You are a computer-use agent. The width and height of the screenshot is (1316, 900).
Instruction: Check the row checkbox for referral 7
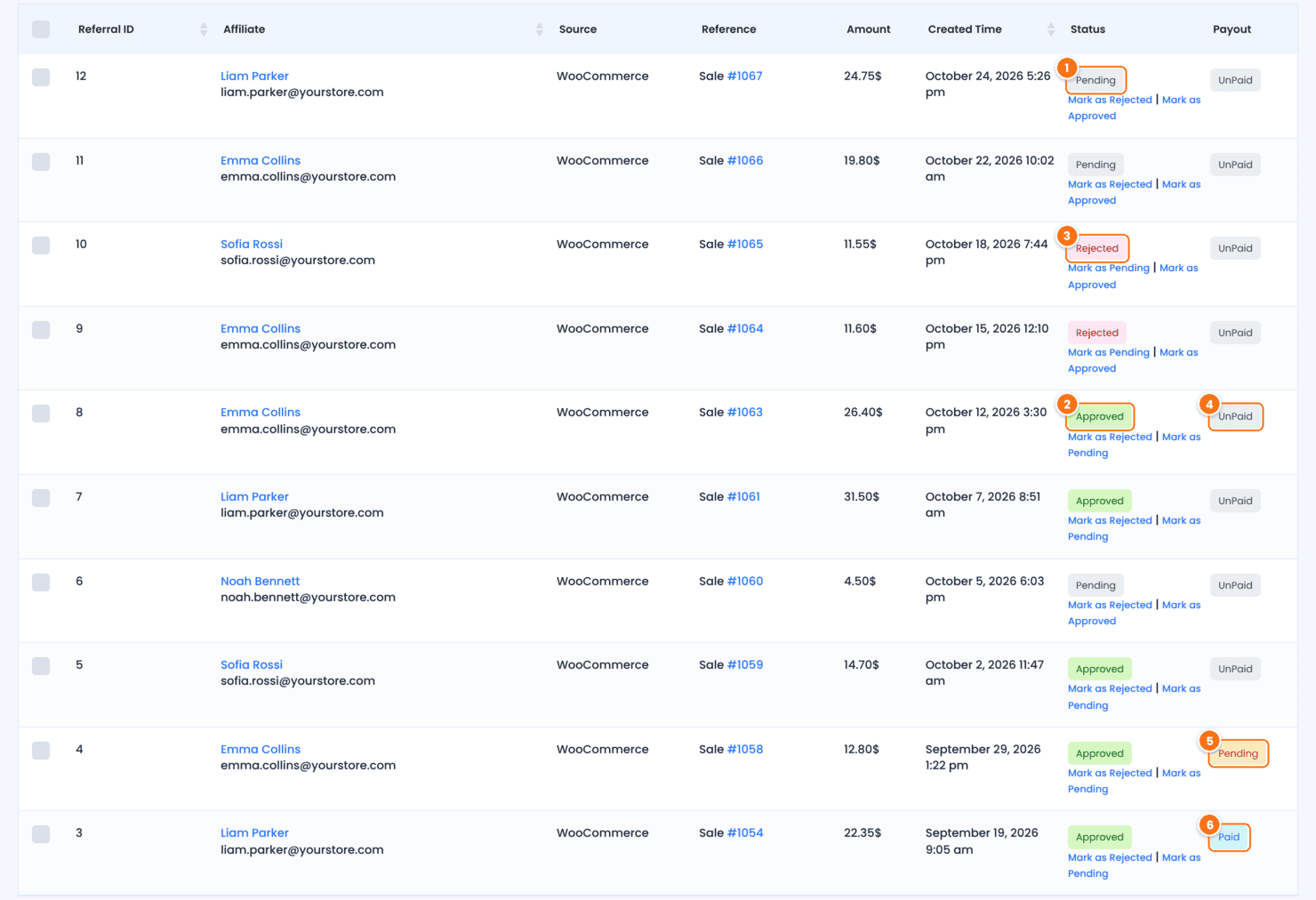41,498
